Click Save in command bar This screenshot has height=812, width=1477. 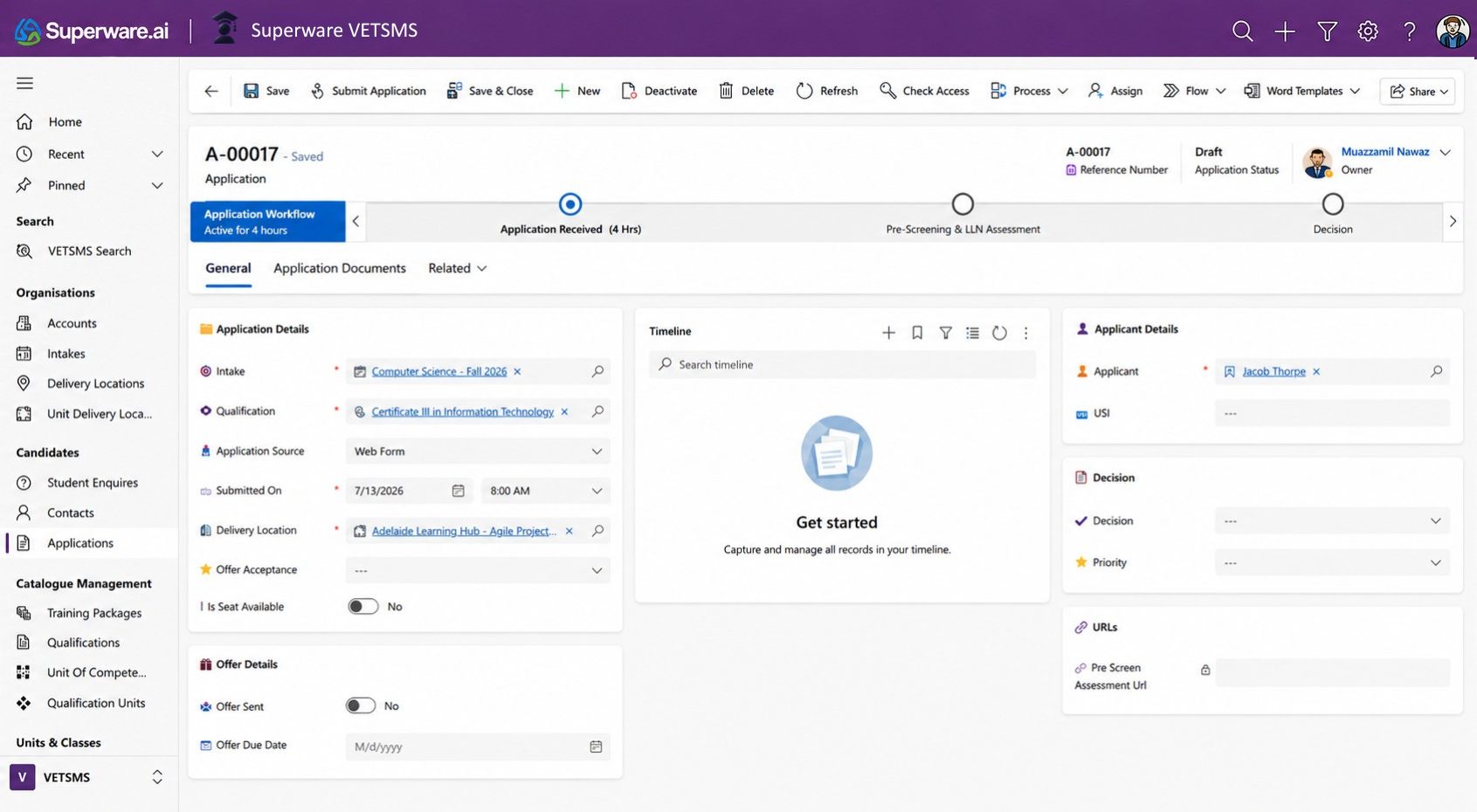266,91
